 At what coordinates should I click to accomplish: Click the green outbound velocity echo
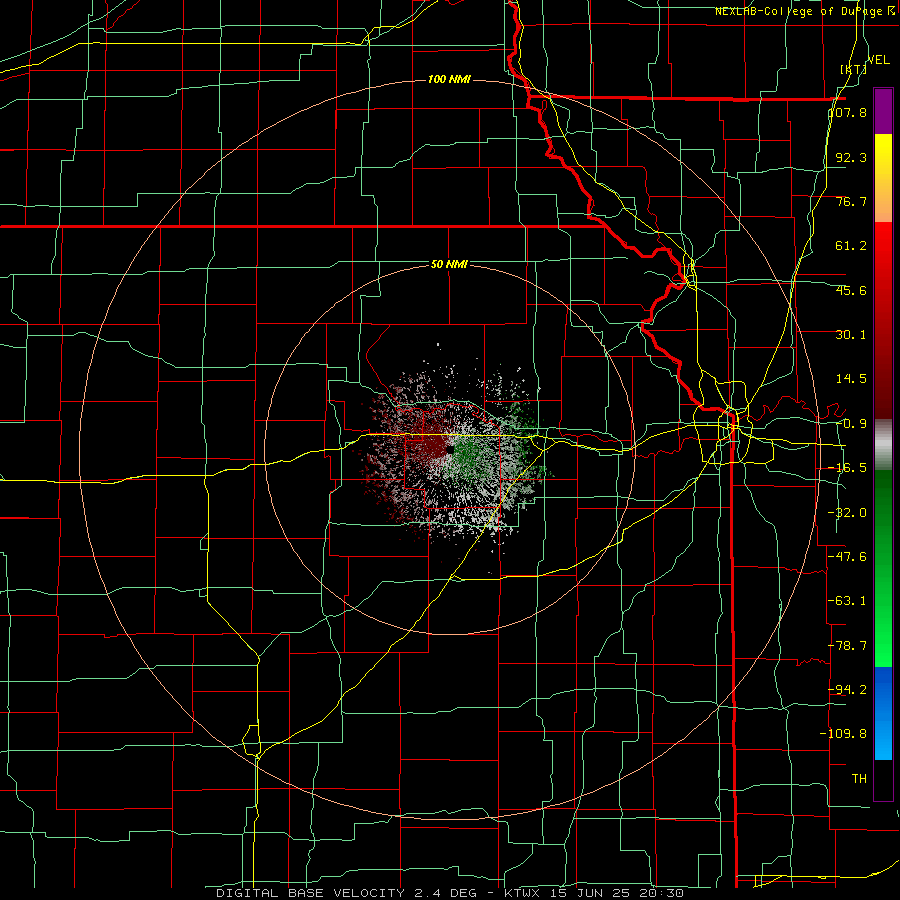pyautogui.click(x=471, y=456)
